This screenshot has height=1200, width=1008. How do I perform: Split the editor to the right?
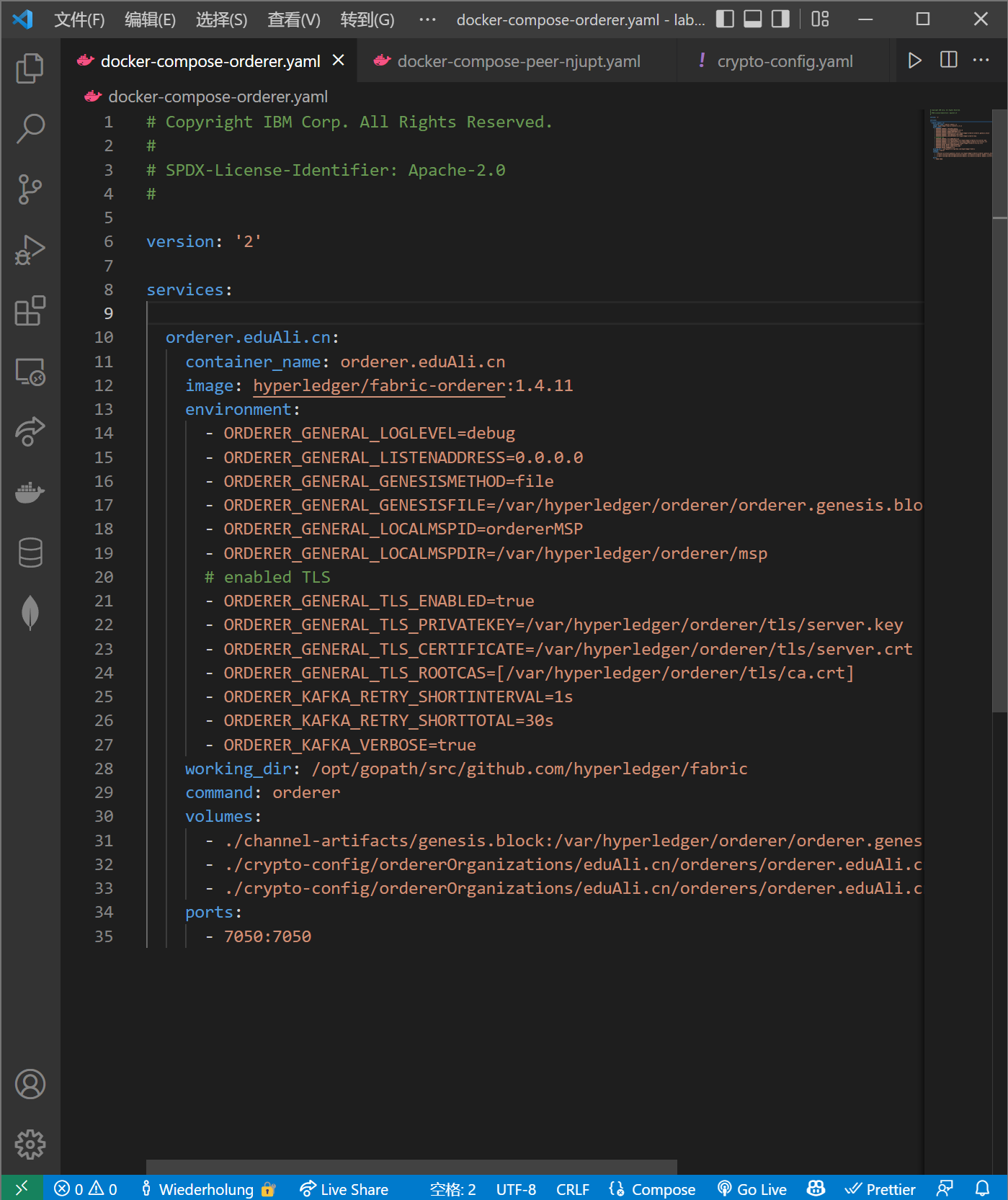[949, 61]
